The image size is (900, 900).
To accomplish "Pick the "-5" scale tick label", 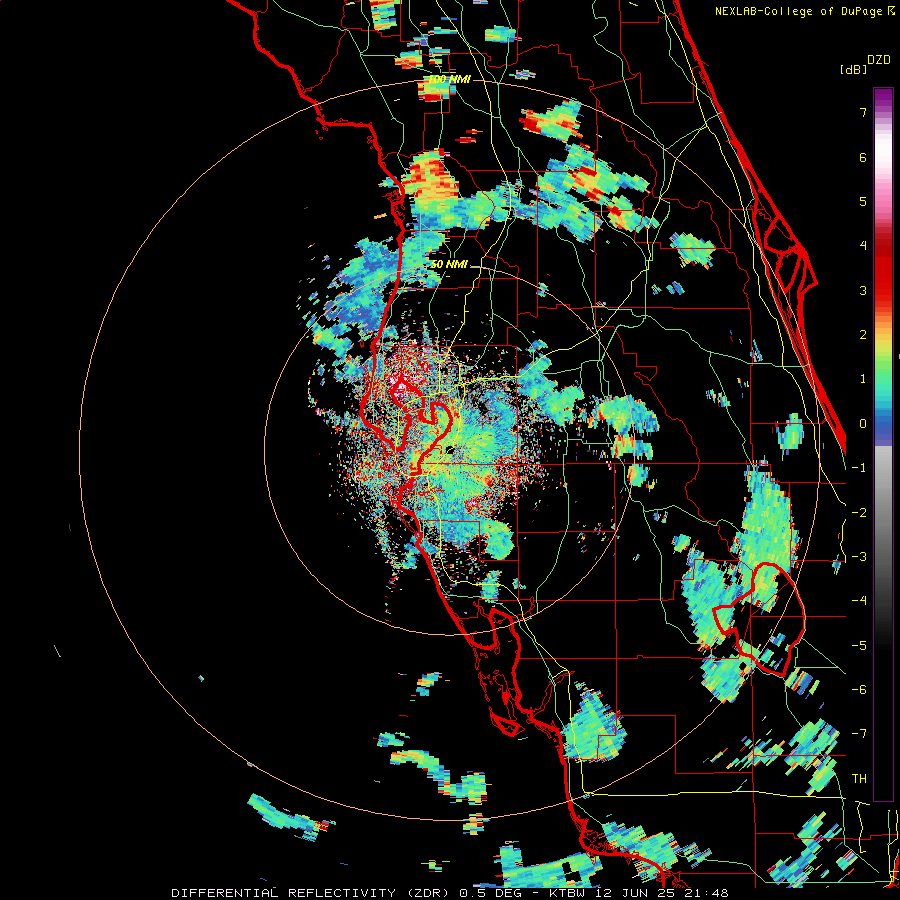I will tap(859, 646).
